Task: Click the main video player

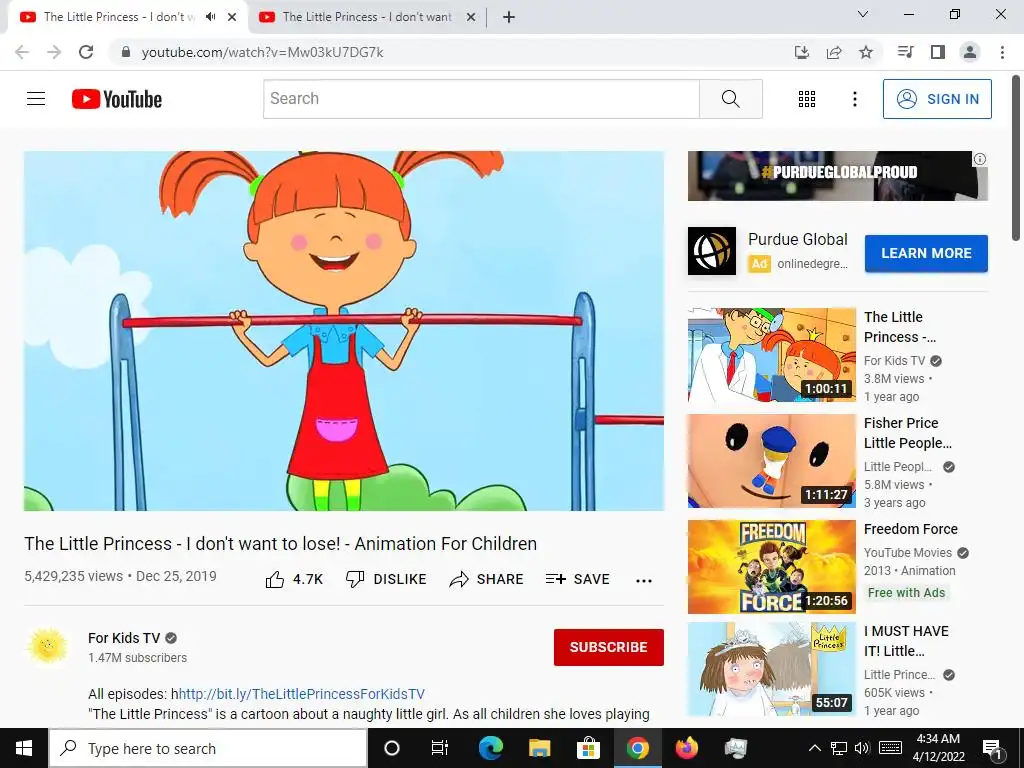Action: click(x=344, y=331)
